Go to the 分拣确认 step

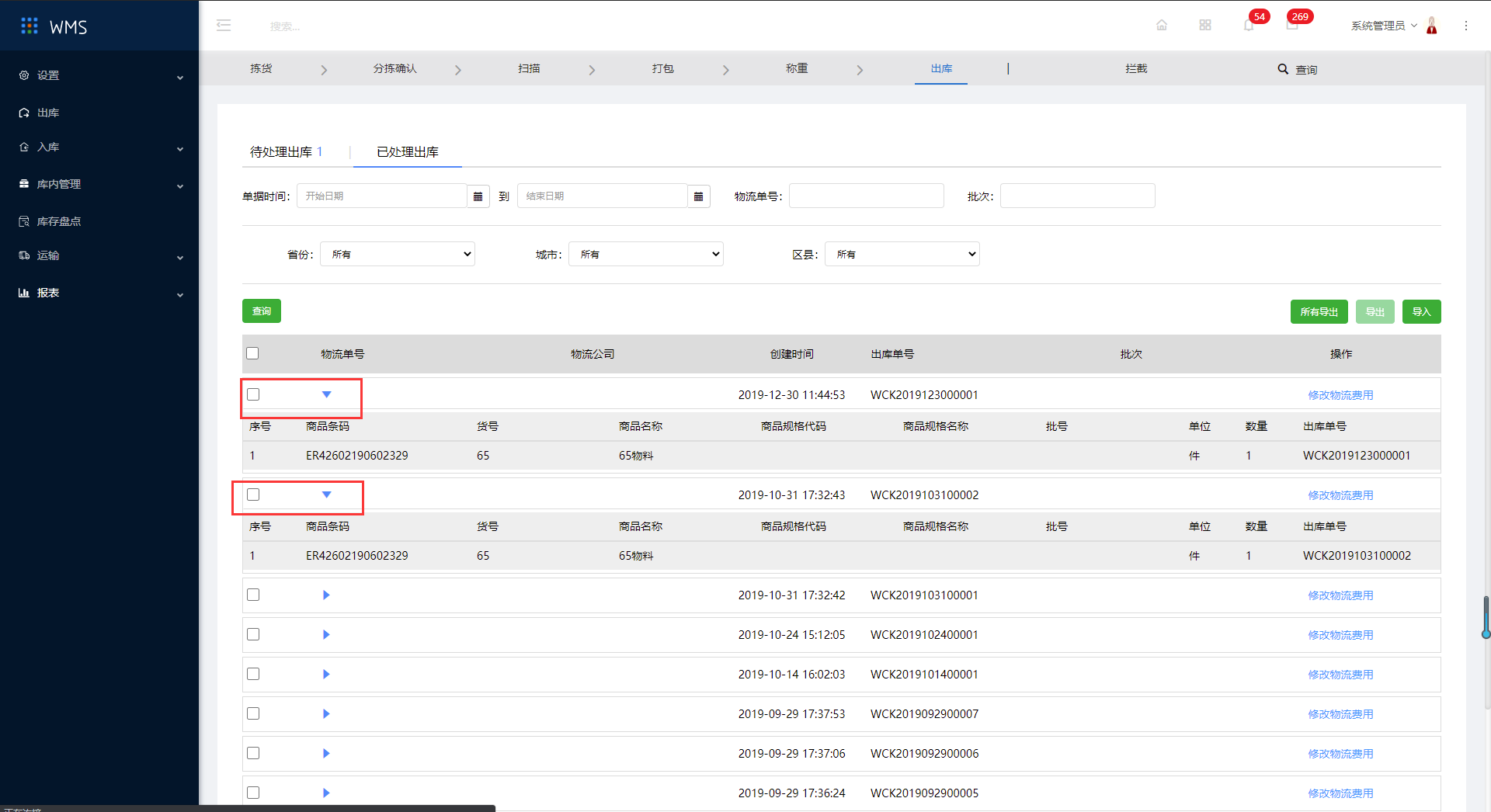pos(395,68)
